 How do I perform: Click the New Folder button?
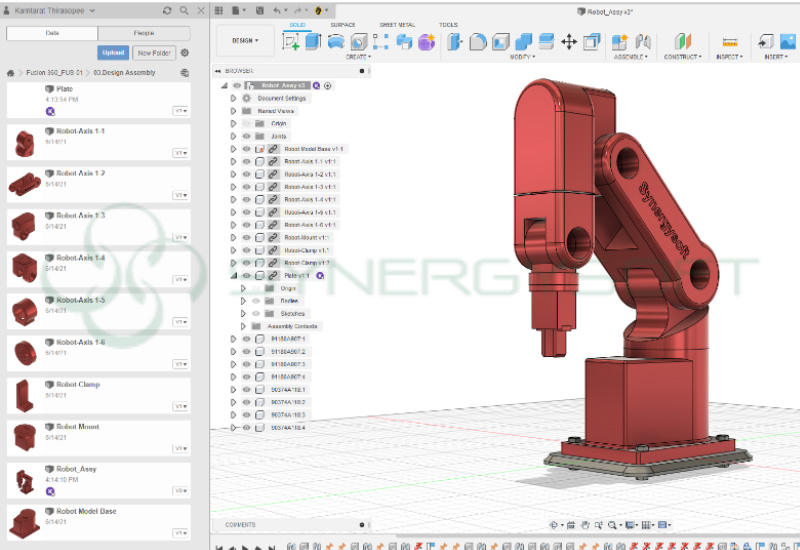[x=153, y=52]
